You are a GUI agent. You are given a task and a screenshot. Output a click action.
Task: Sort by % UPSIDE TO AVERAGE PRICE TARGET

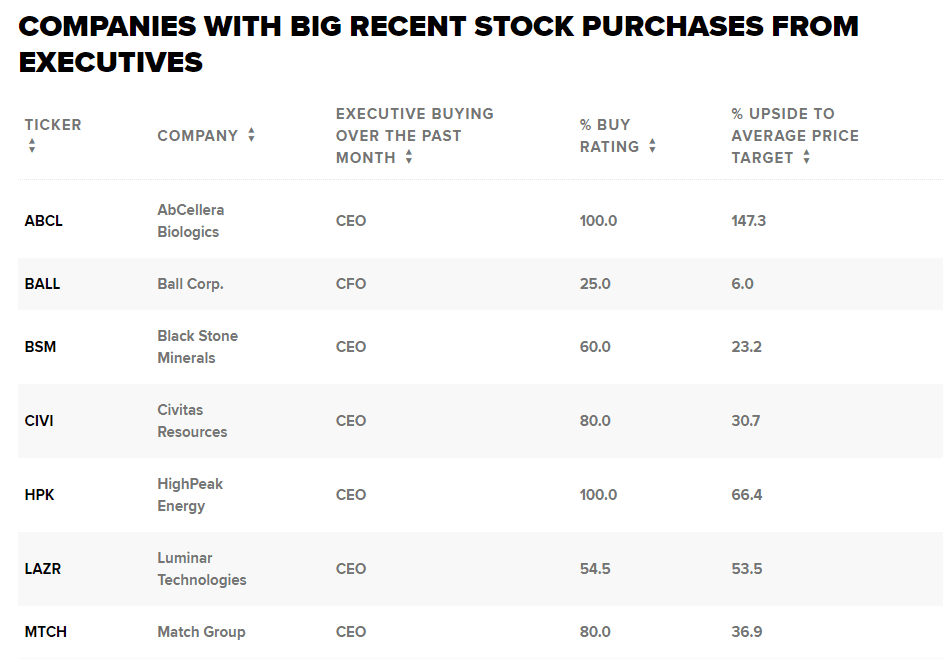click(x=794, y=135)
